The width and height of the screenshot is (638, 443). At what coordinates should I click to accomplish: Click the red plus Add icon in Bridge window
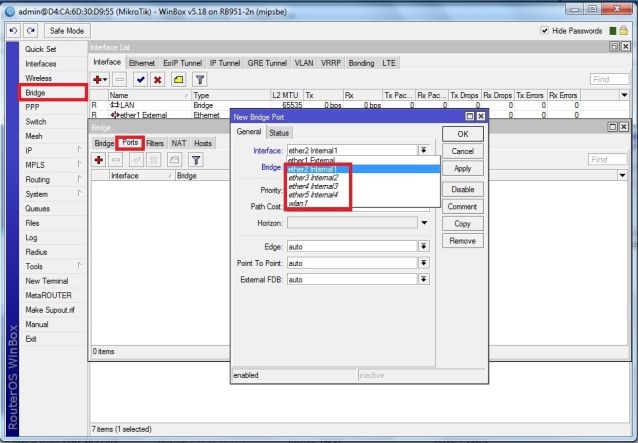(x=98, y=160)
